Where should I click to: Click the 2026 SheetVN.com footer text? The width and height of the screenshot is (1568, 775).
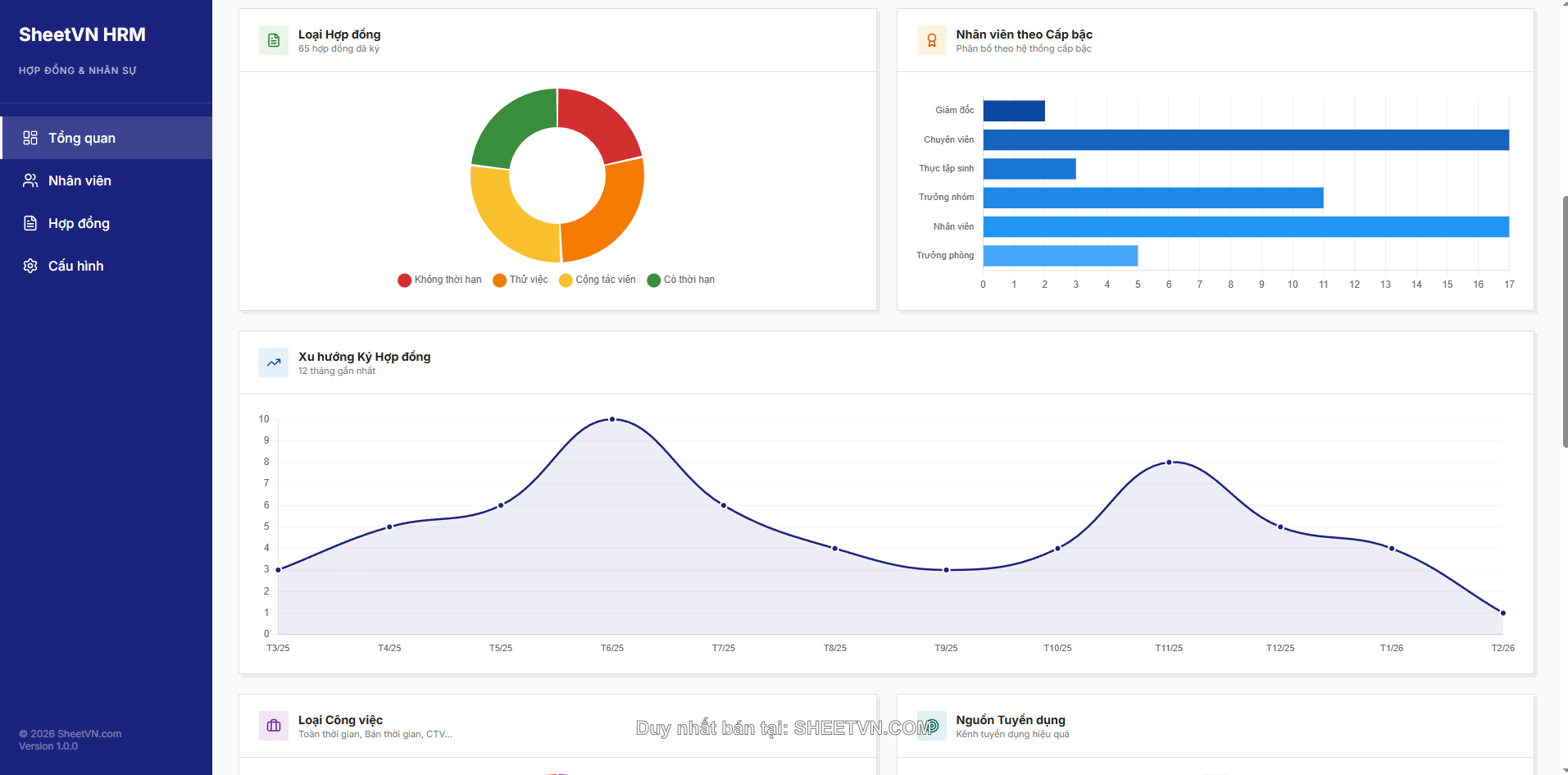(70, 734)
